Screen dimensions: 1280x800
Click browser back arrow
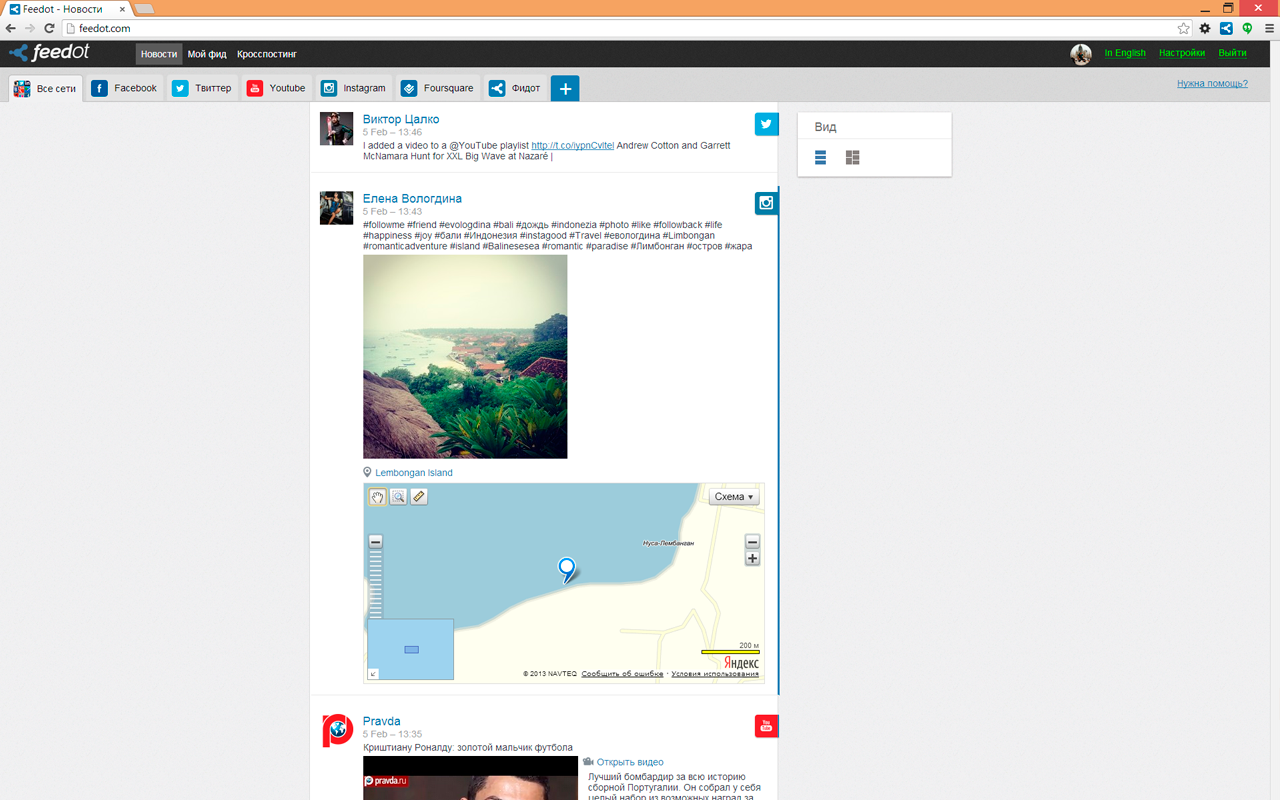(11, 28)
